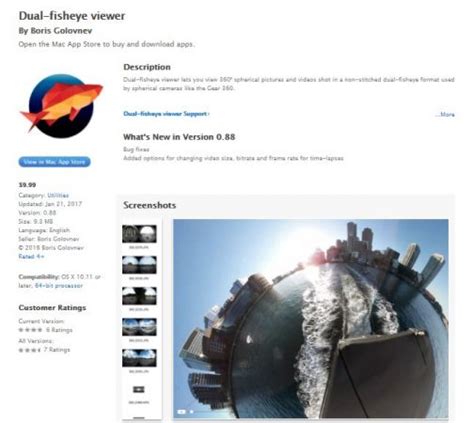Viewport: 474px width, 423px height.
Task: Click the By Boris Golovnev developer name
Action: coord(55,31)
